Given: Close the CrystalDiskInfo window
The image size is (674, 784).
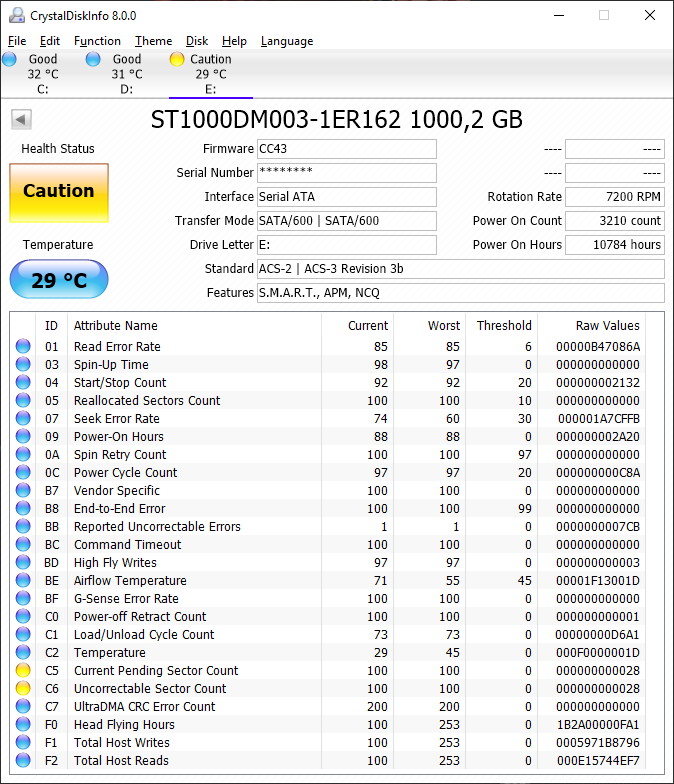Looking at the screenshot, I should (x=650, y=16).
